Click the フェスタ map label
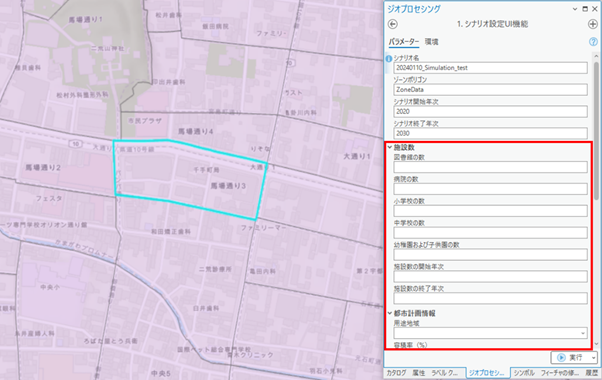Viewport: 602px width, 380px height. click(49, 198)
